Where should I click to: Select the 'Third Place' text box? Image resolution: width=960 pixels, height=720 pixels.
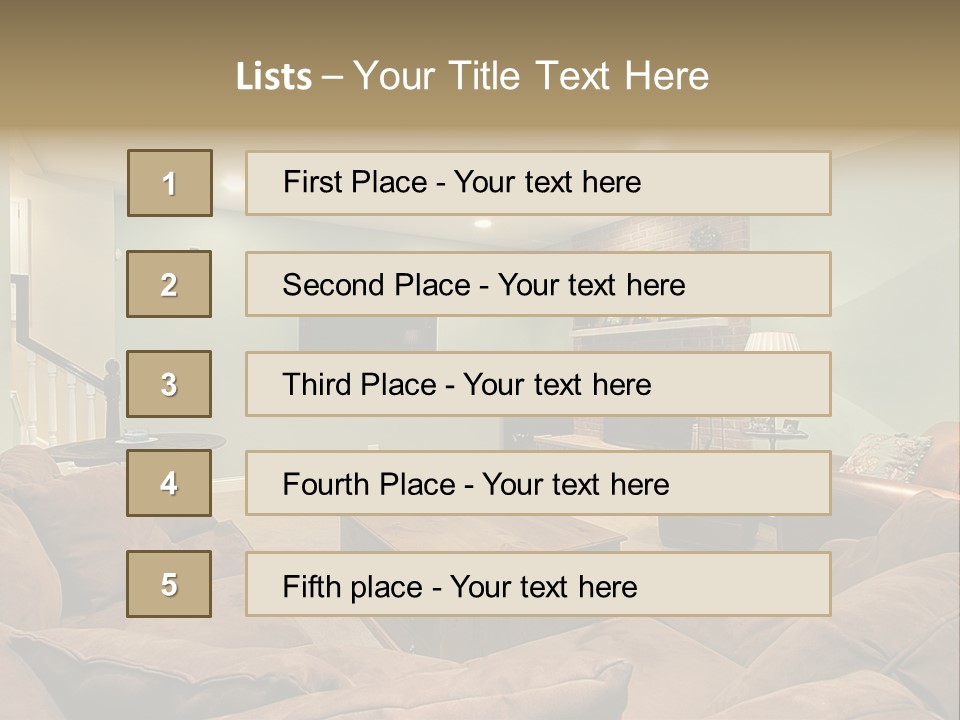[538, 384]
